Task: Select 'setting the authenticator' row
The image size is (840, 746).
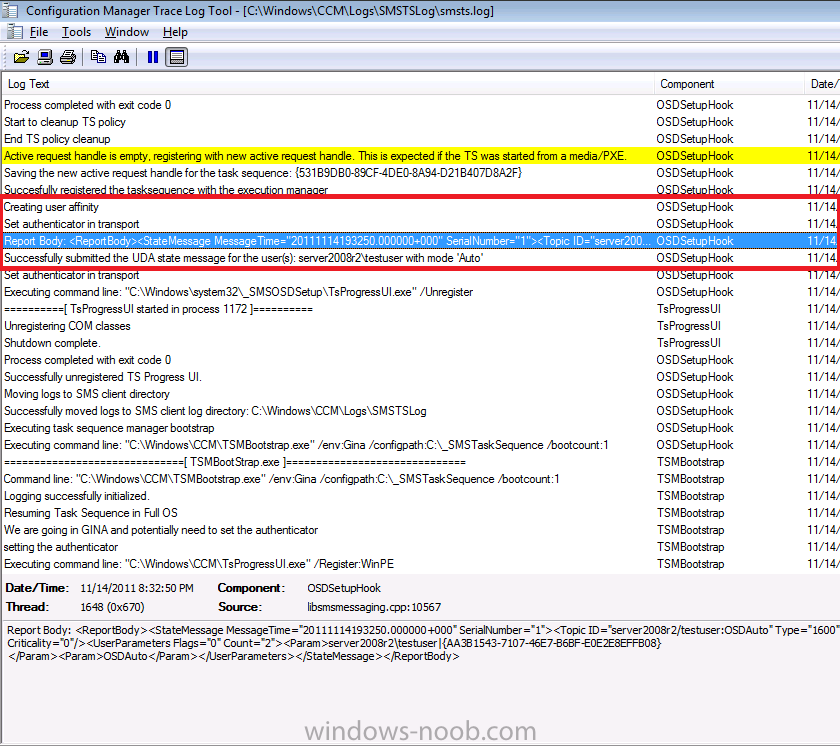Action: (x=420, y=547)
